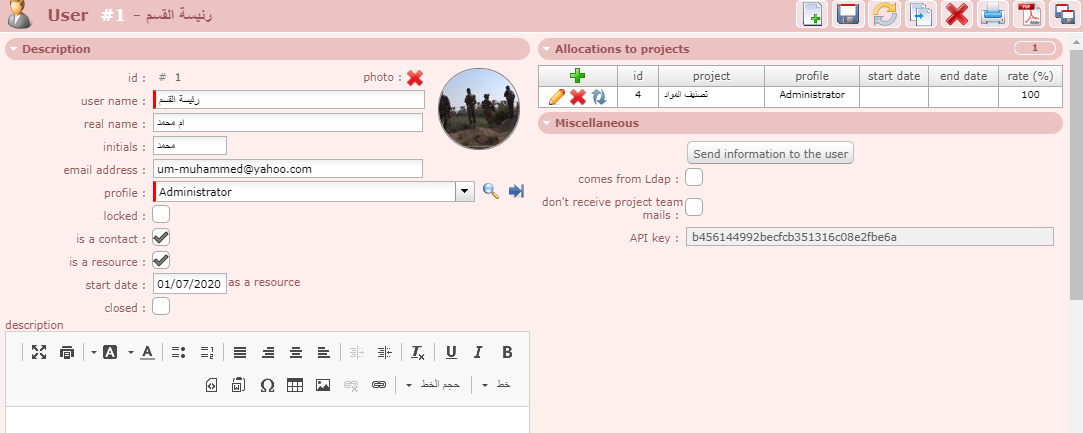Insert a numbered list
1083x433 pixels.
[207, 352]
